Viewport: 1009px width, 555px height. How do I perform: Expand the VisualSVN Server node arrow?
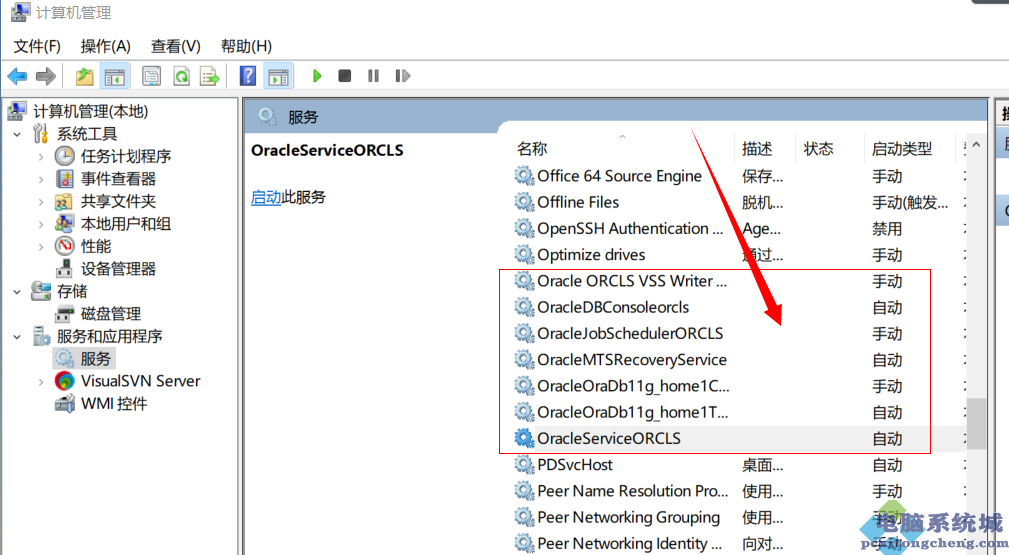point(41,382)
